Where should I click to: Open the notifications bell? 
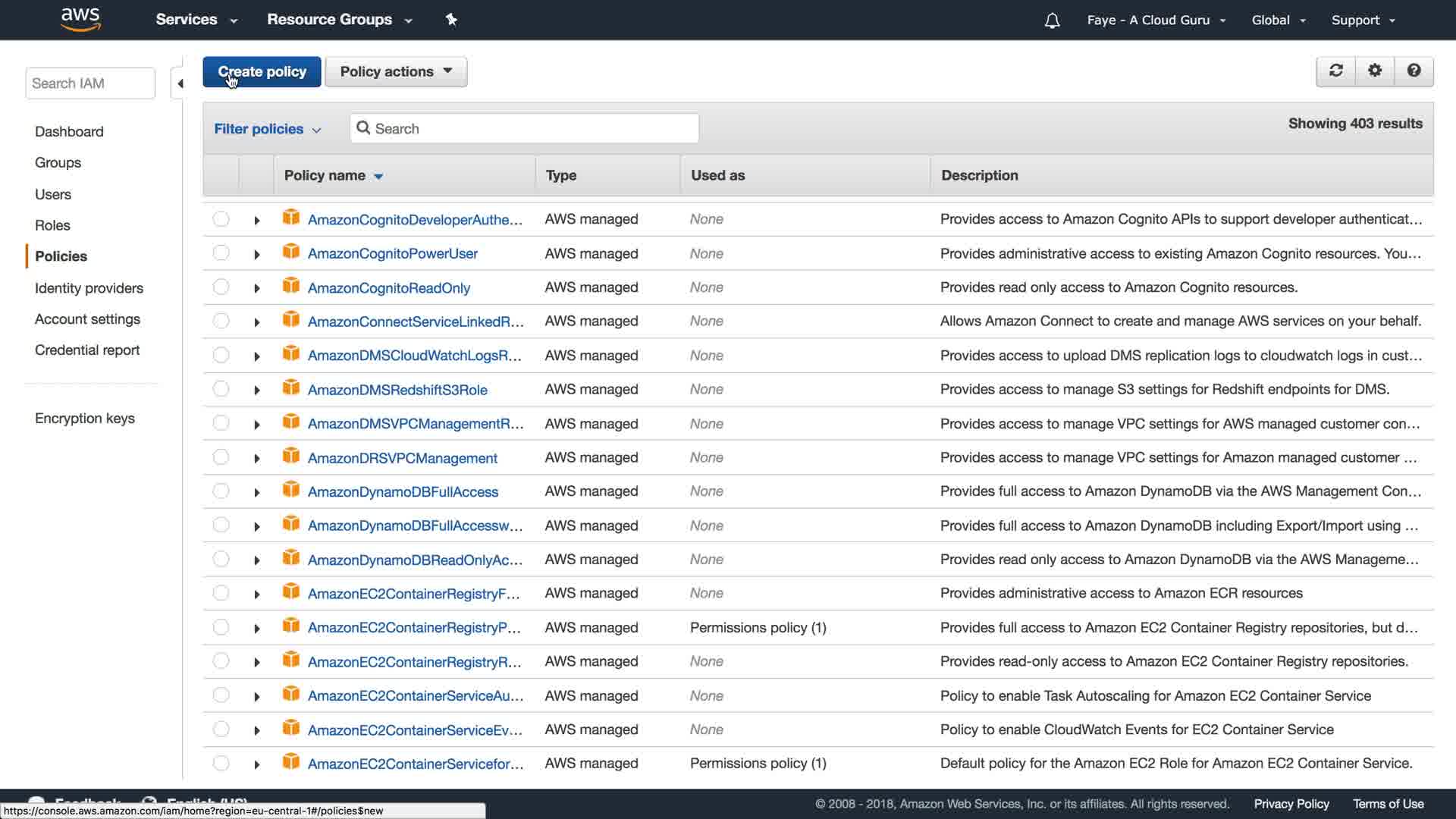pos(1052,20)
